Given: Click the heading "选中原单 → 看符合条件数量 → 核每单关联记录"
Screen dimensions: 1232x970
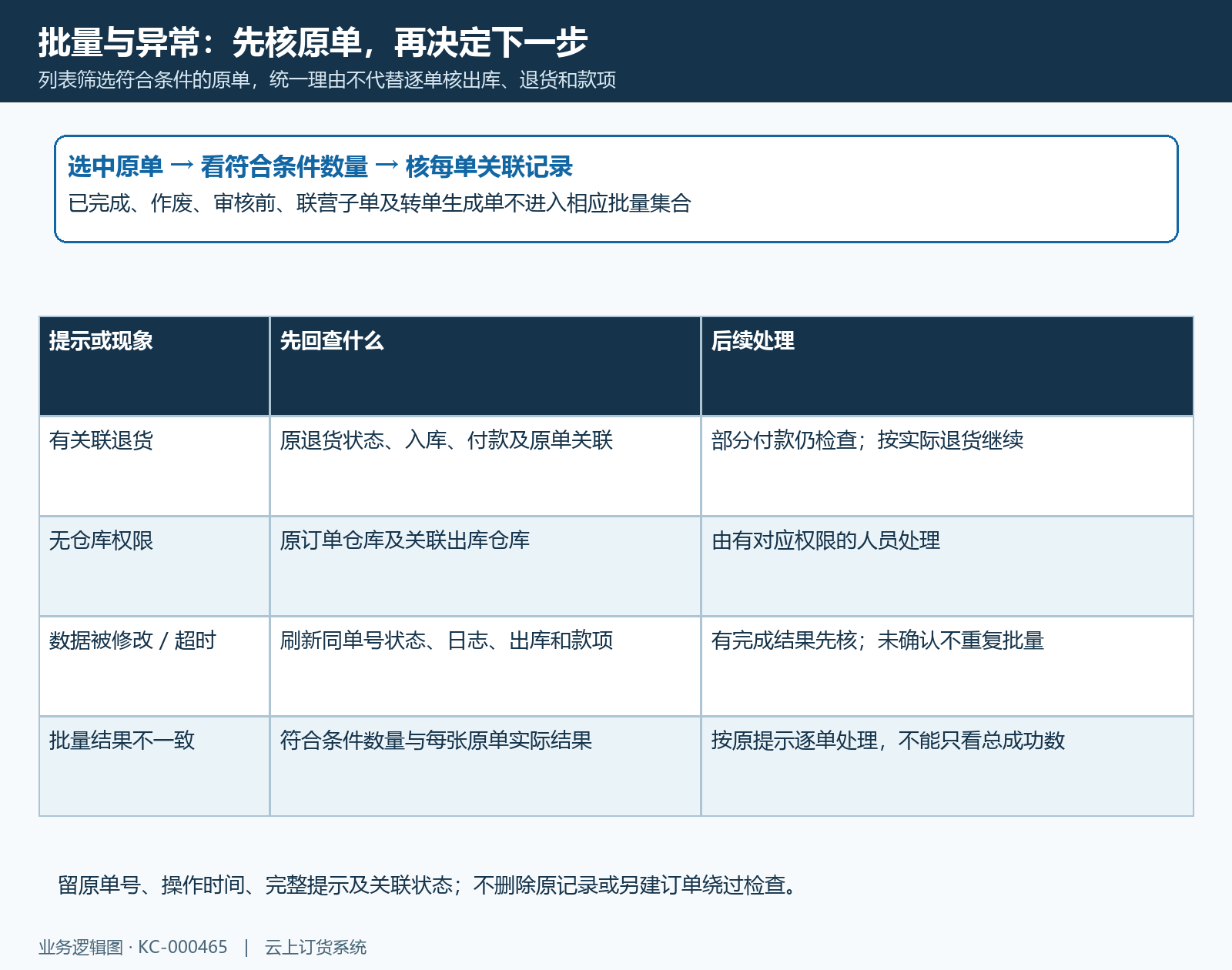Looking at the screenshot, I should [320, 166].
